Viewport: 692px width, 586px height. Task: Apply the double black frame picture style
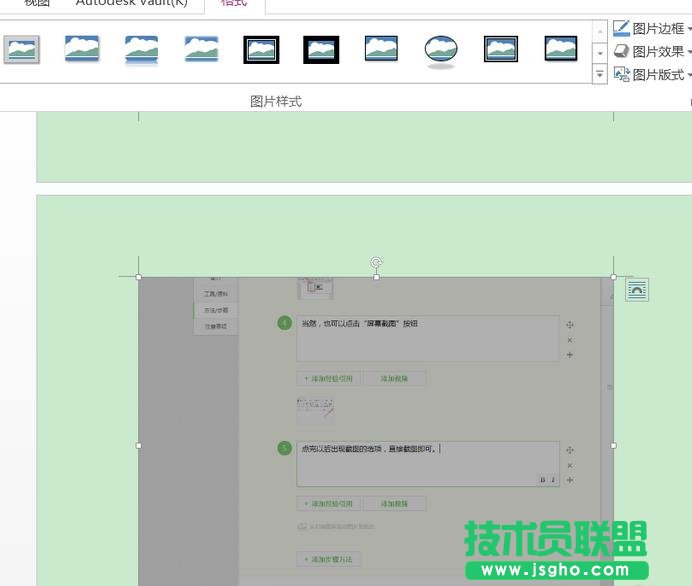pyautogui.click(x=261, y=49)
